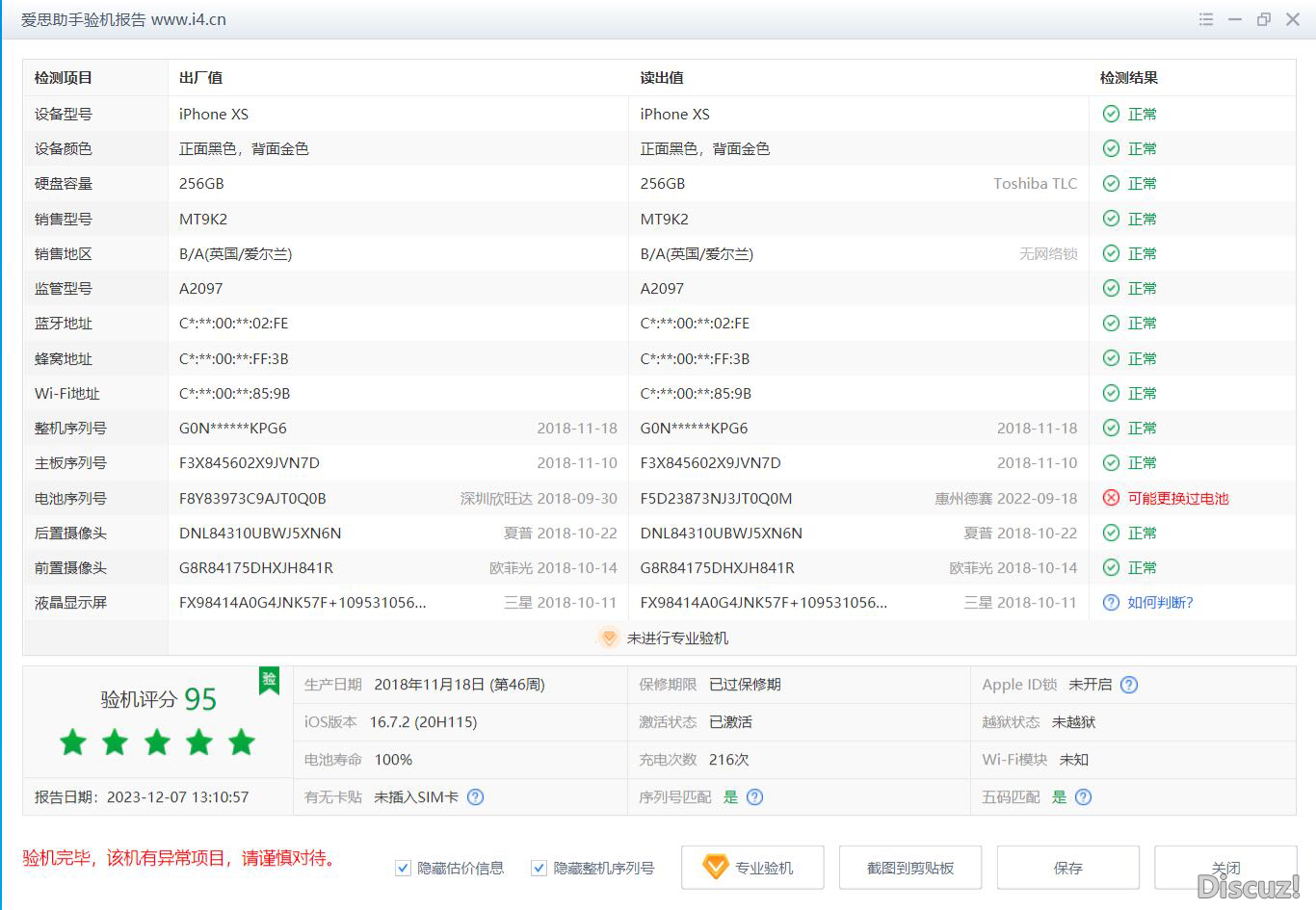Click the 未进行专业验机 text

pyautogui.click(x=677, y=637)
